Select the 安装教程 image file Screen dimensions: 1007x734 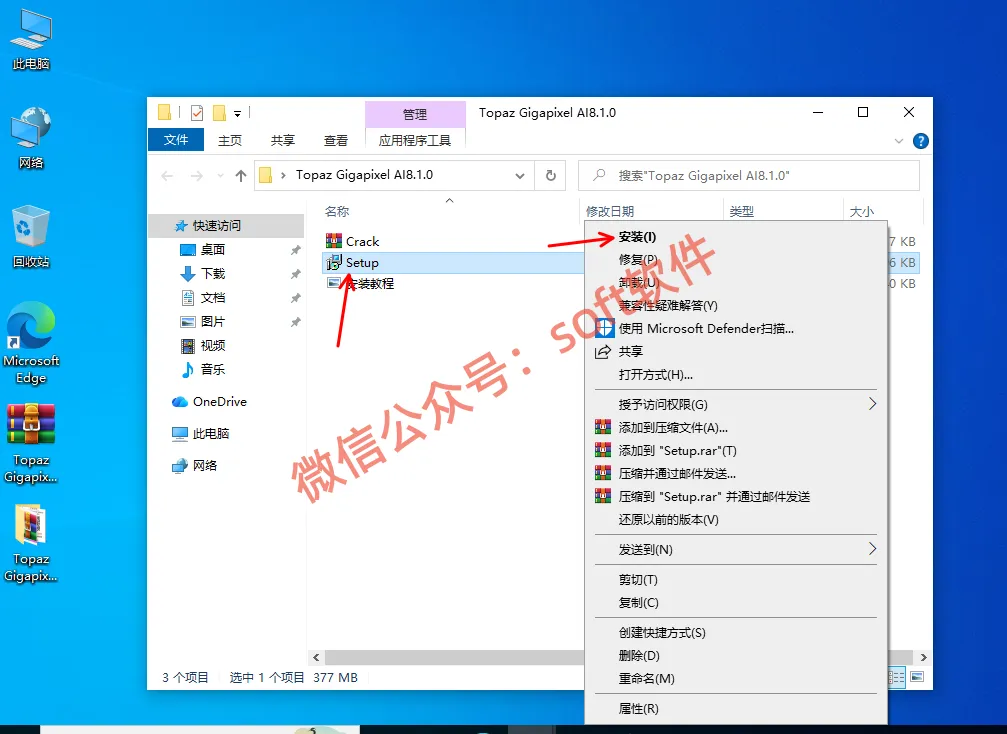(x=360, y=283)
